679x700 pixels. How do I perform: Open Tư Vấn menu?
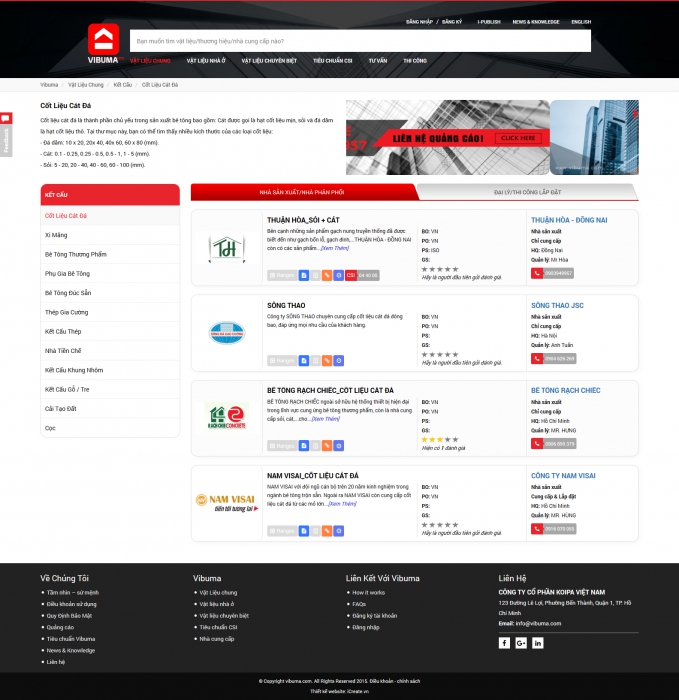point(378,61)
